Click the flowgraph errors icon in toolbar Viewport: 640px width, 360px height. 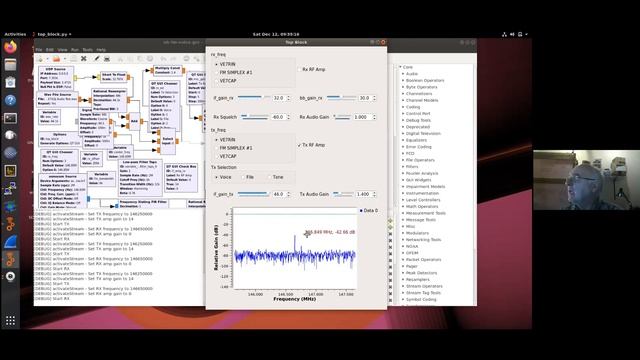click(186, 59)
